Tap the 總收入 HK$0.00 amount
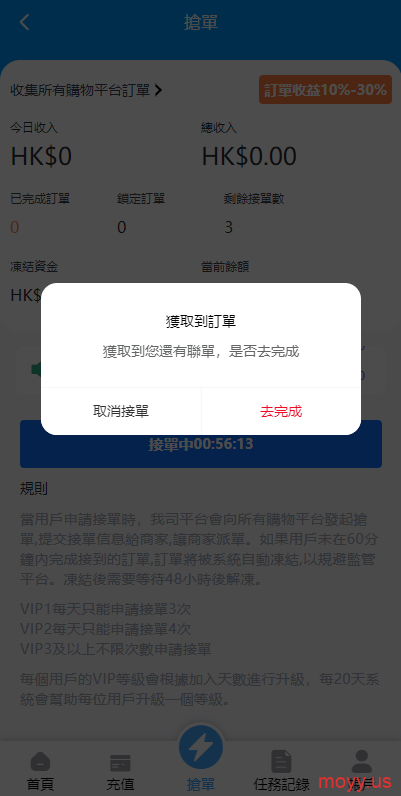 [x=249, y=156]
